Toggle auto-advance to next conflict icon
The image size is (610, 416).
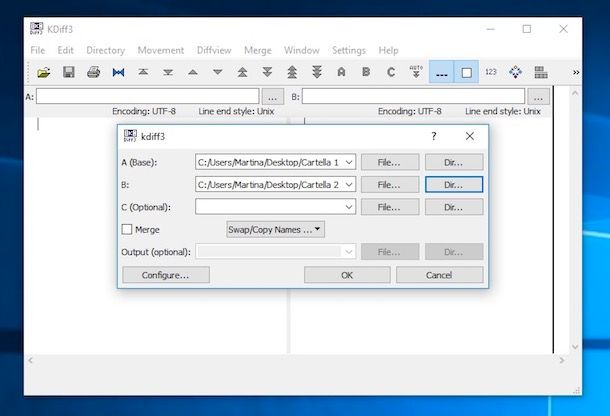click(416, 72)
